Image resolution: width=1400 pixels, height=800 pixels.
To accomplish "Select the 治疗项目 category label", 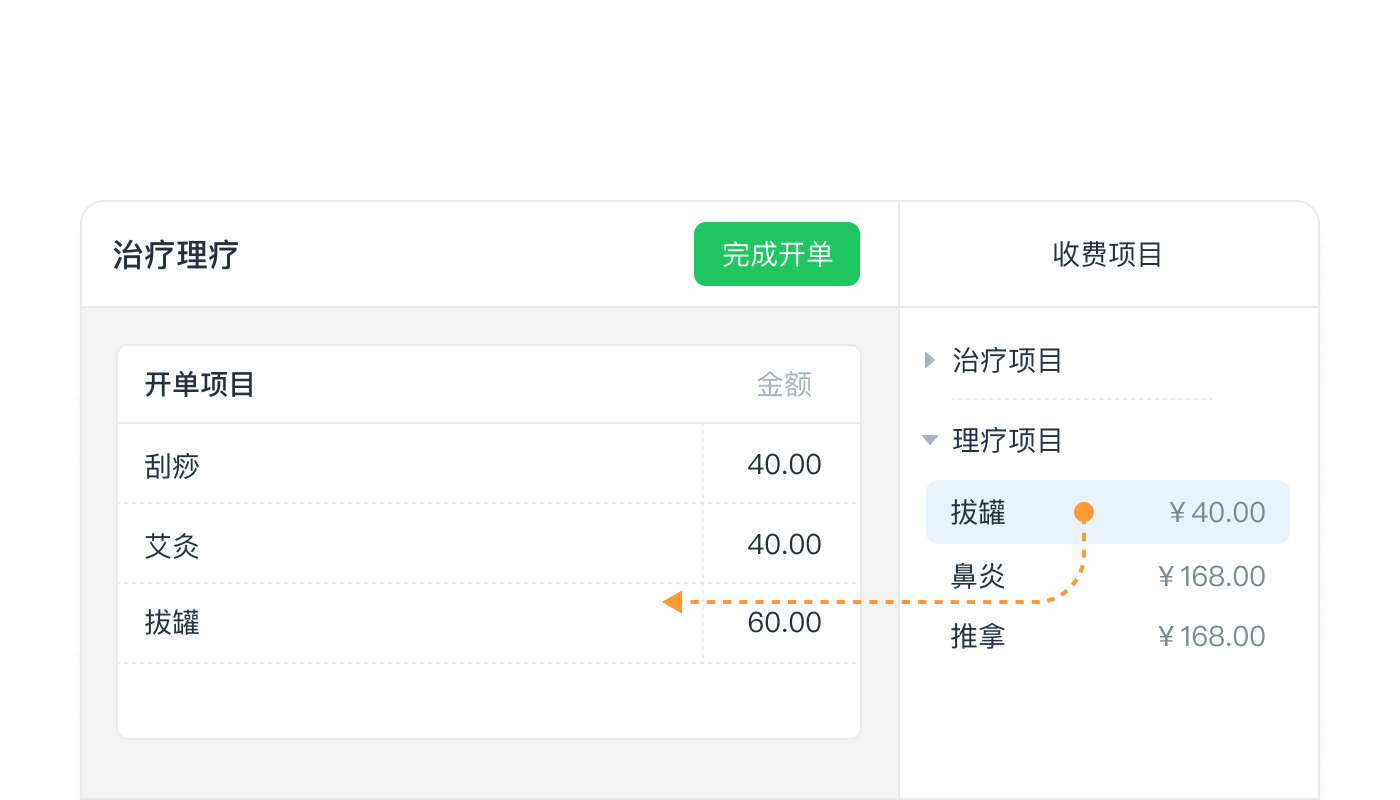I will pyautogui.click(x=1007, y=360).
